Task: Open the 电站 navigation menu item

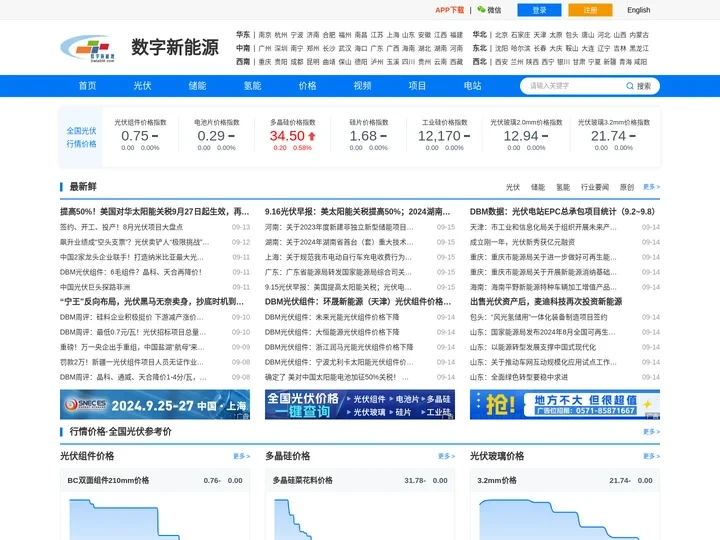Action: (x=472, y=86)
